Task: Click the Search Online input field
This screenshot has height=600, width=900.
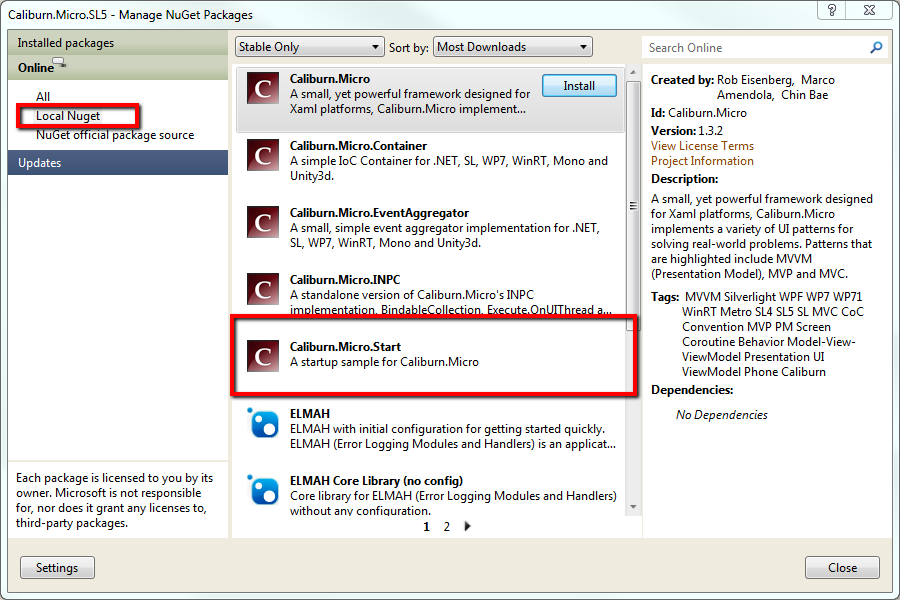Action: [x=755, y=48]
